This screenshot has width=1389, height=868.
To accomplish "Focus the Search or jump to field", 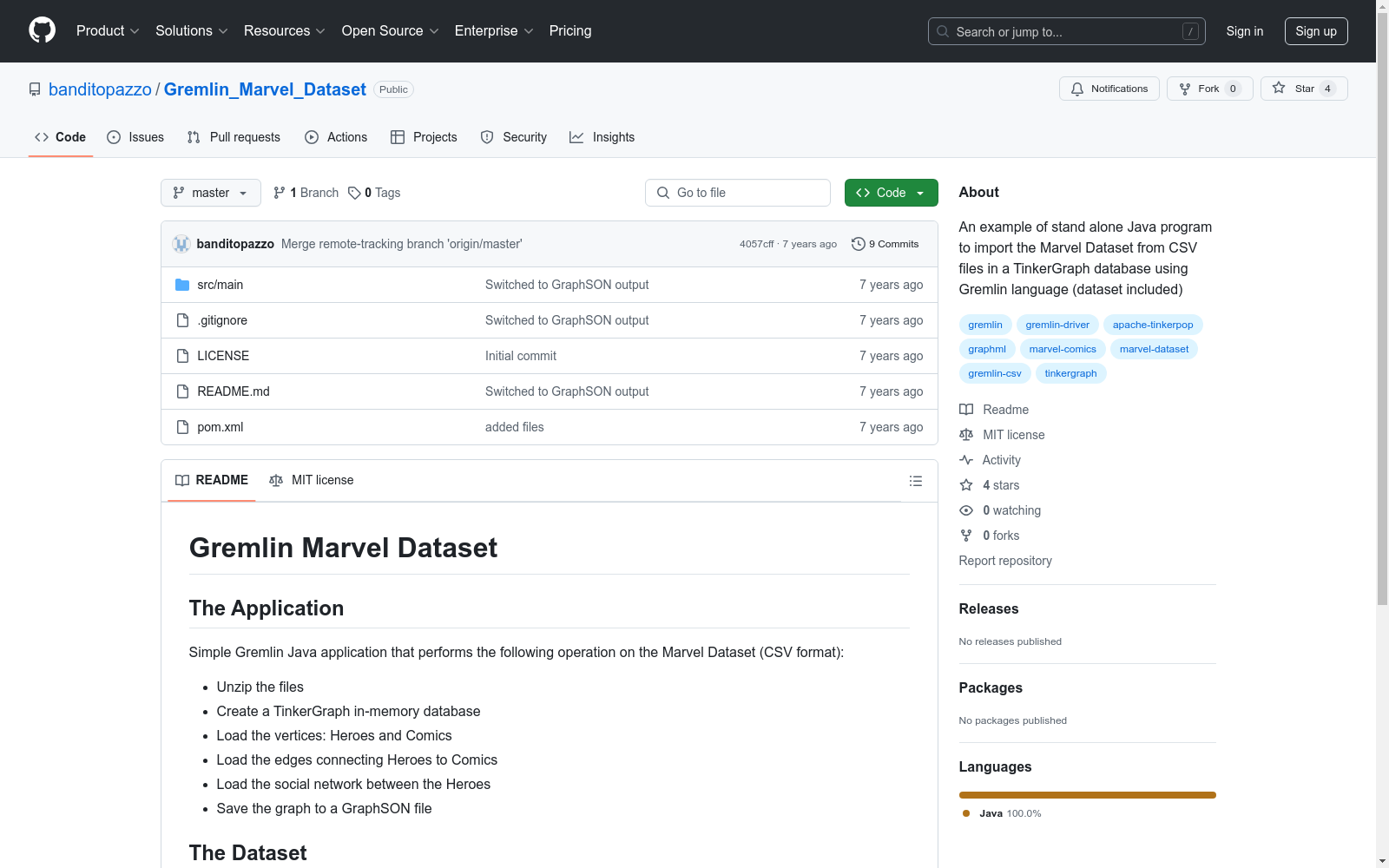I will (x=1067, y=31).
